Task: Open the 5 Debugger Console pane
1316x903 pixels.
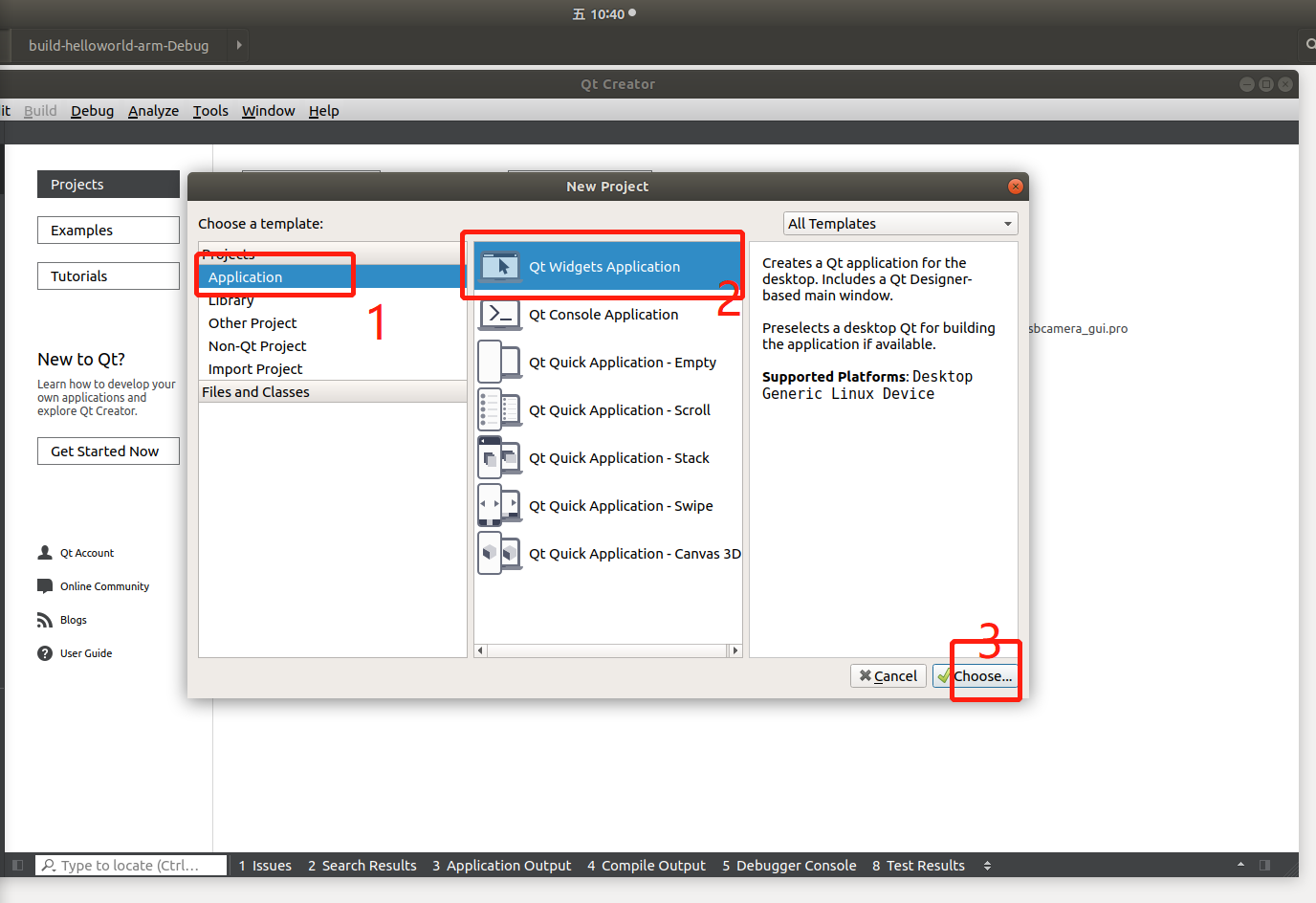Action: point(790,866)
